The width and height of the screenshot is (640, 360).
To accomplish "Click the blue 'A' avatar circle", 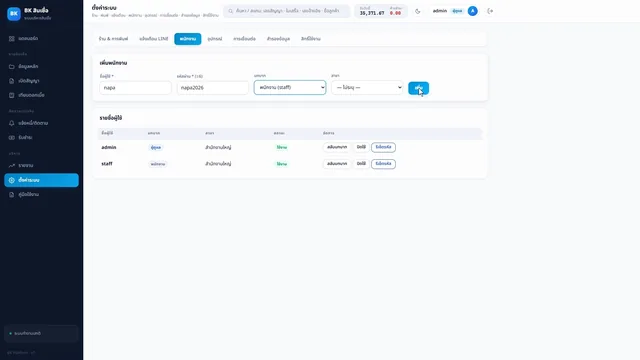I will pos(473,11).
